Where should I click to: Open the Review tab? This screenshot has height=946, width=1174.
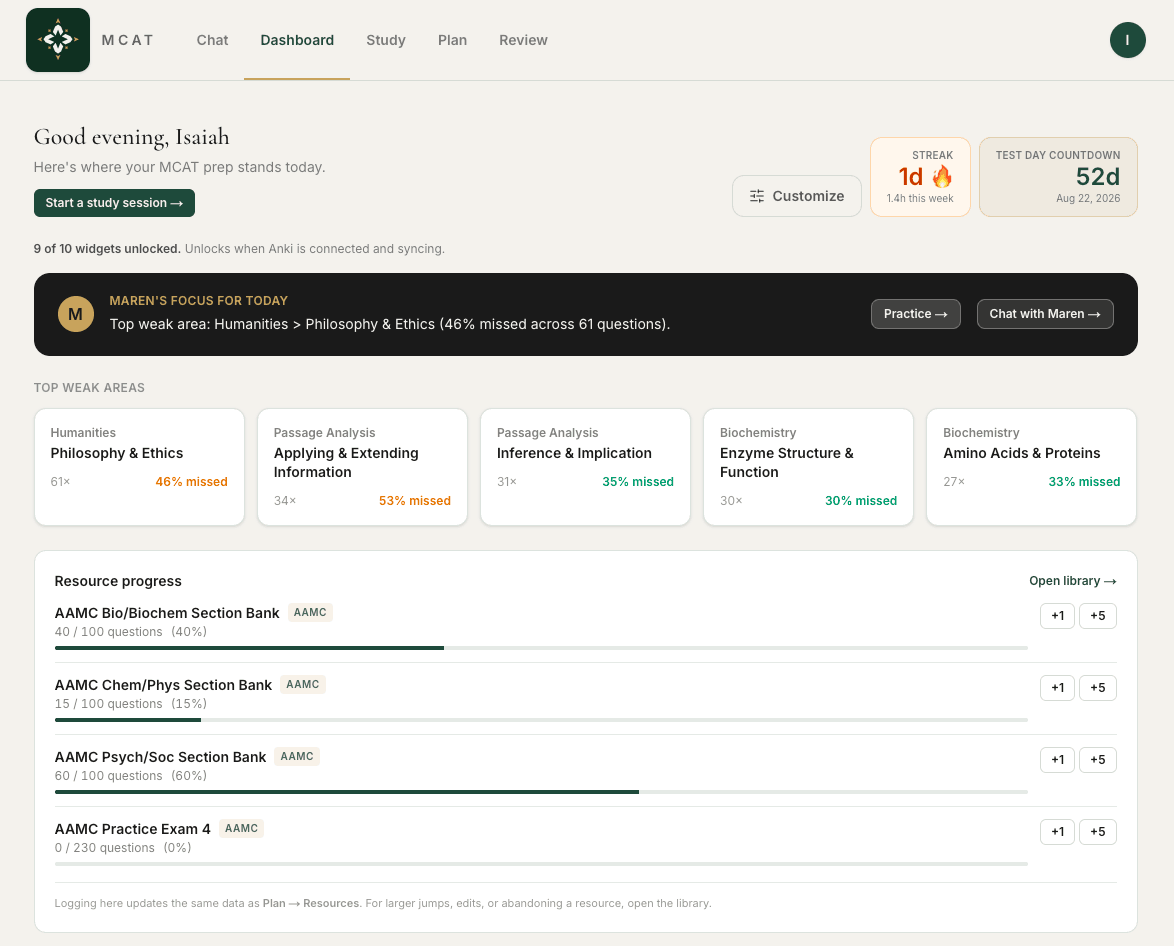pyautogui.click(x=523, y=40)
